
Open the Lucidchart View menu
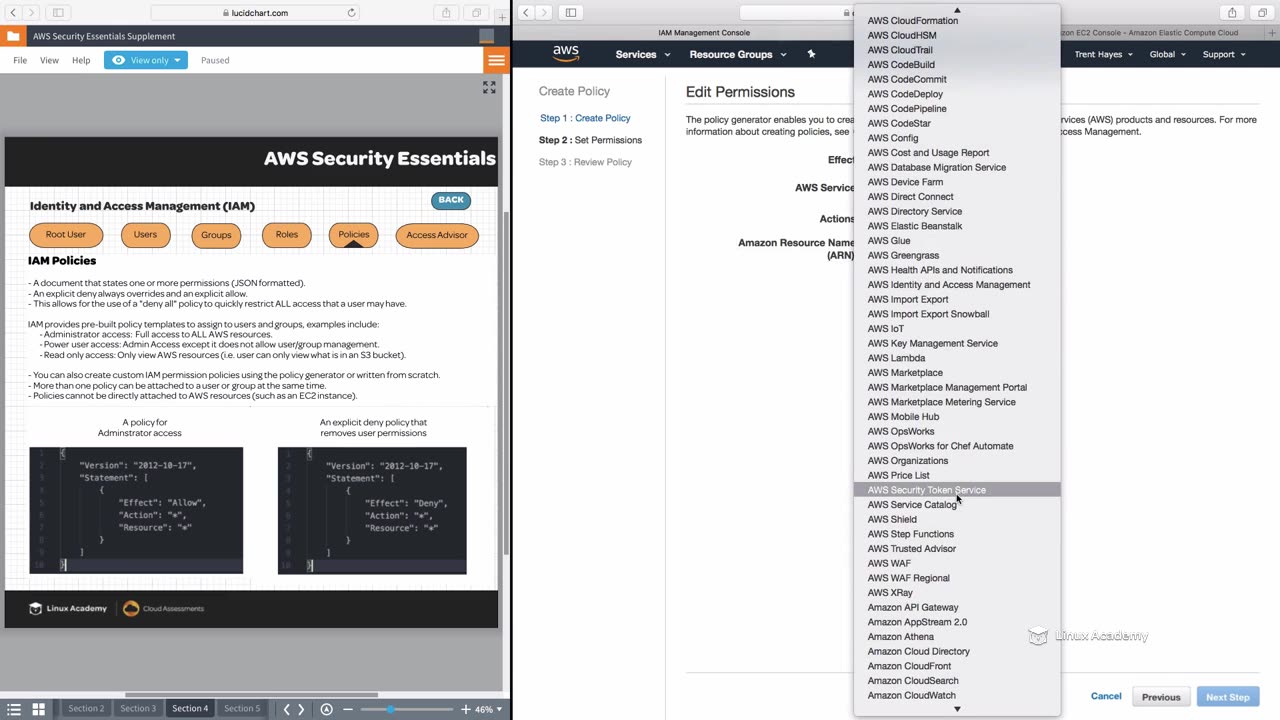point(49,60)
